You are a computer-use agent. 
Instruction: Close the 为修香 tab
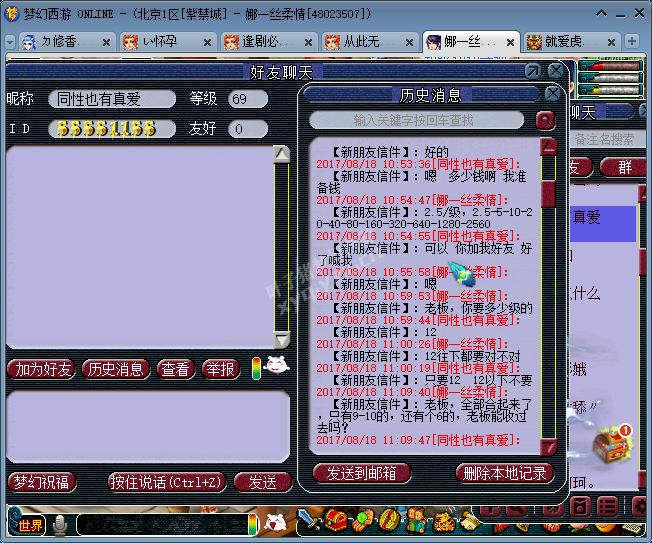[x=106, y=42]
